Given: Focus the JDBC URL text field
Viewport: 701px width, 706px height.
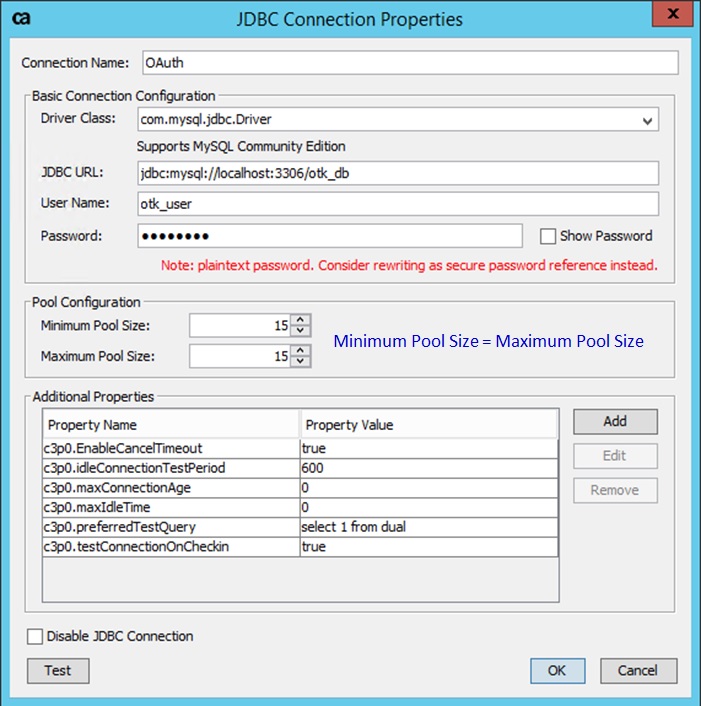Looking at the screenshot, I should 397,173.
